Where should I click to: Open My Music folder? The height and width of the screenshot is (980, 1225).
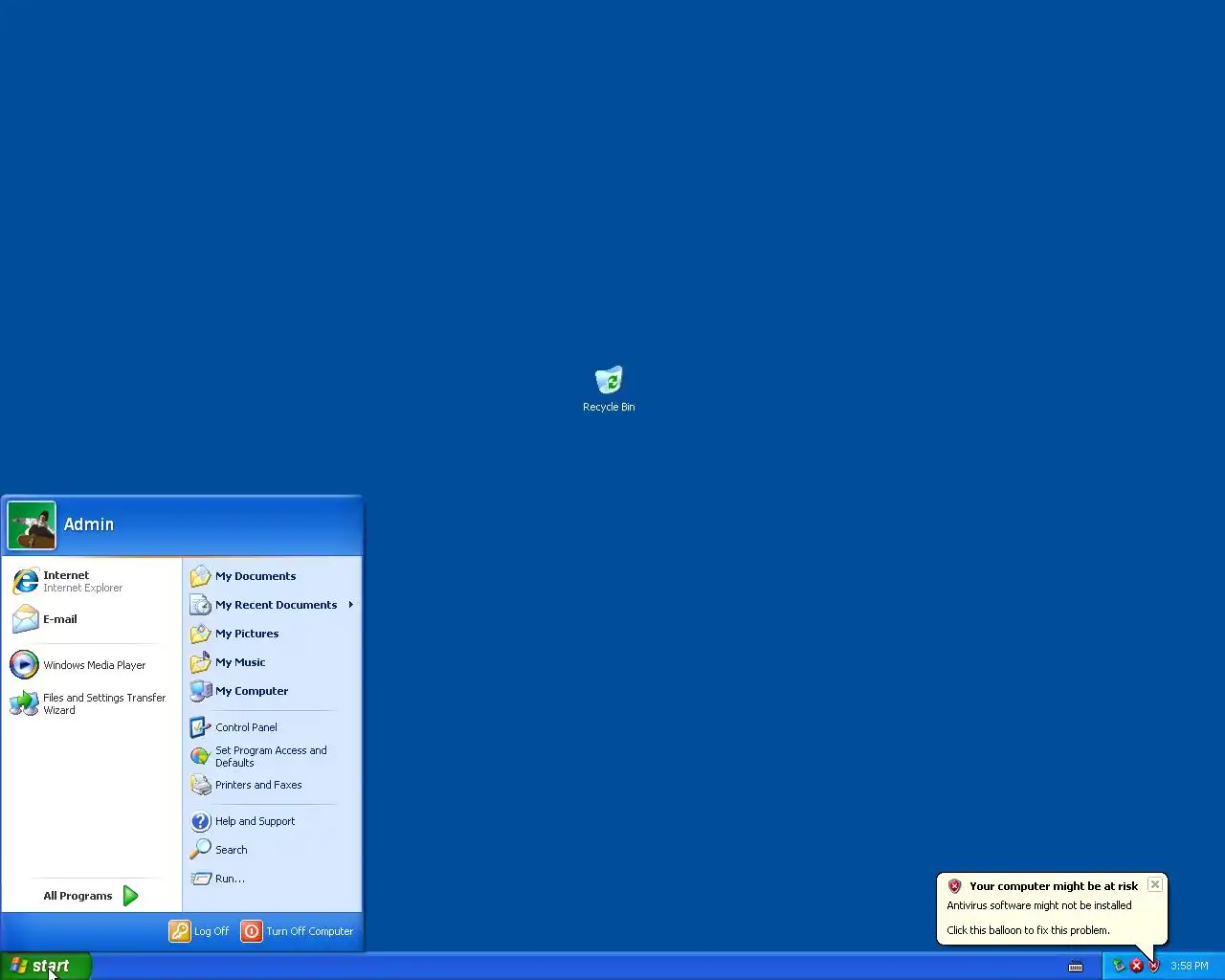pyautogui.click(x=272, y=662)
